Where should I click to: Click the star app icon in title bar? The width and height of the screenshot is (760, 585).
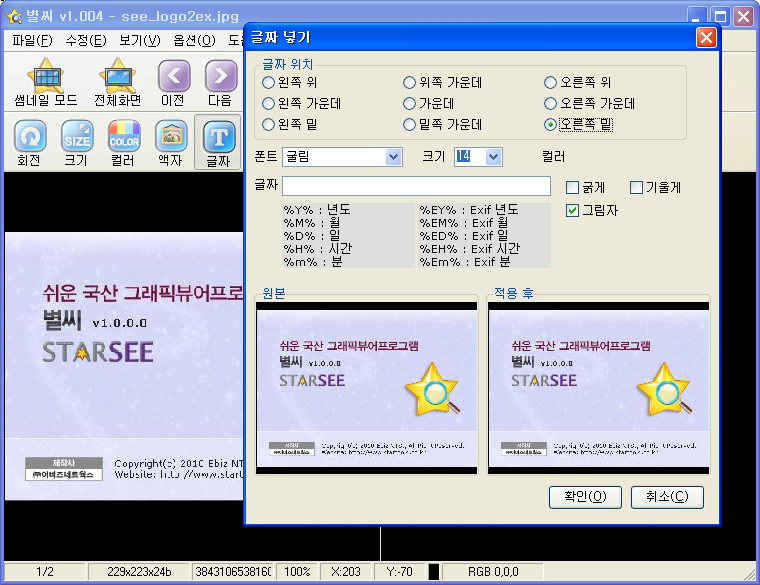coord(14,17)
